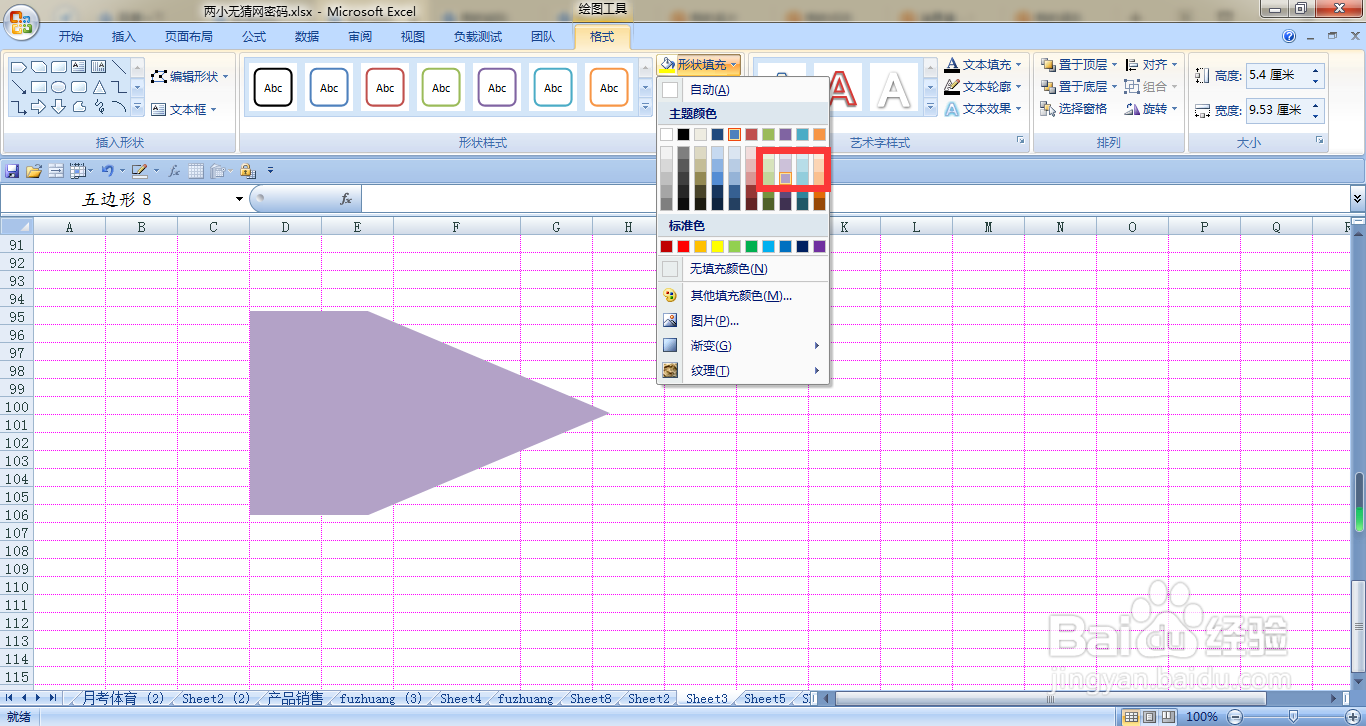The height and width of the screenshot is (726, 1366).
Task: Pick the scribble freehand shape
Action: 99,107
